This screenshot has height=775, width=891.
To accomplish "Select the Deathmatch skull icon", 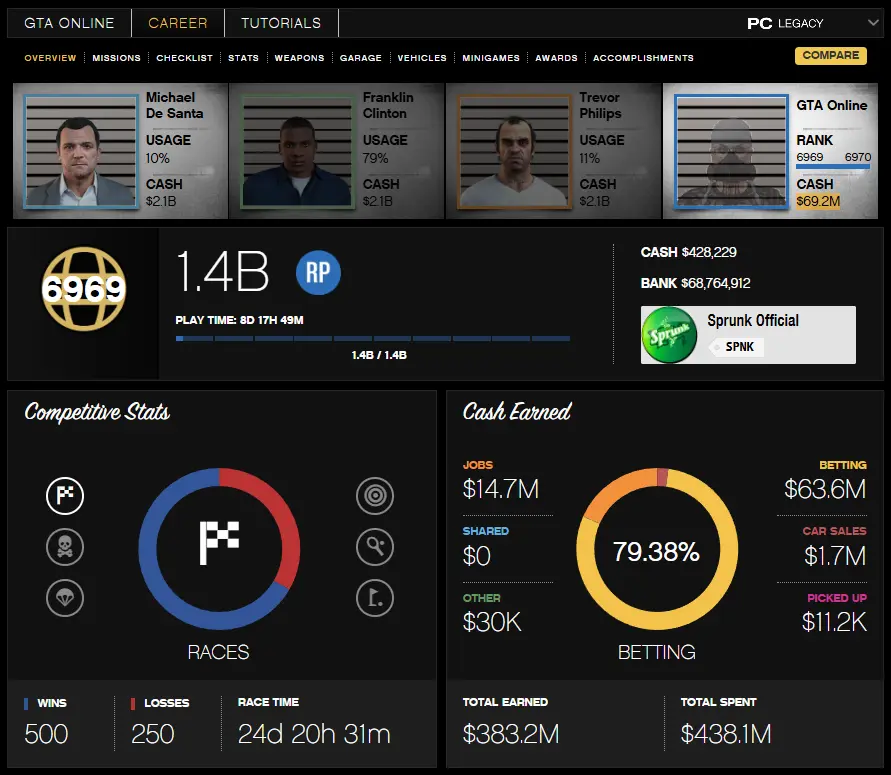I will (x=65, y=547).
